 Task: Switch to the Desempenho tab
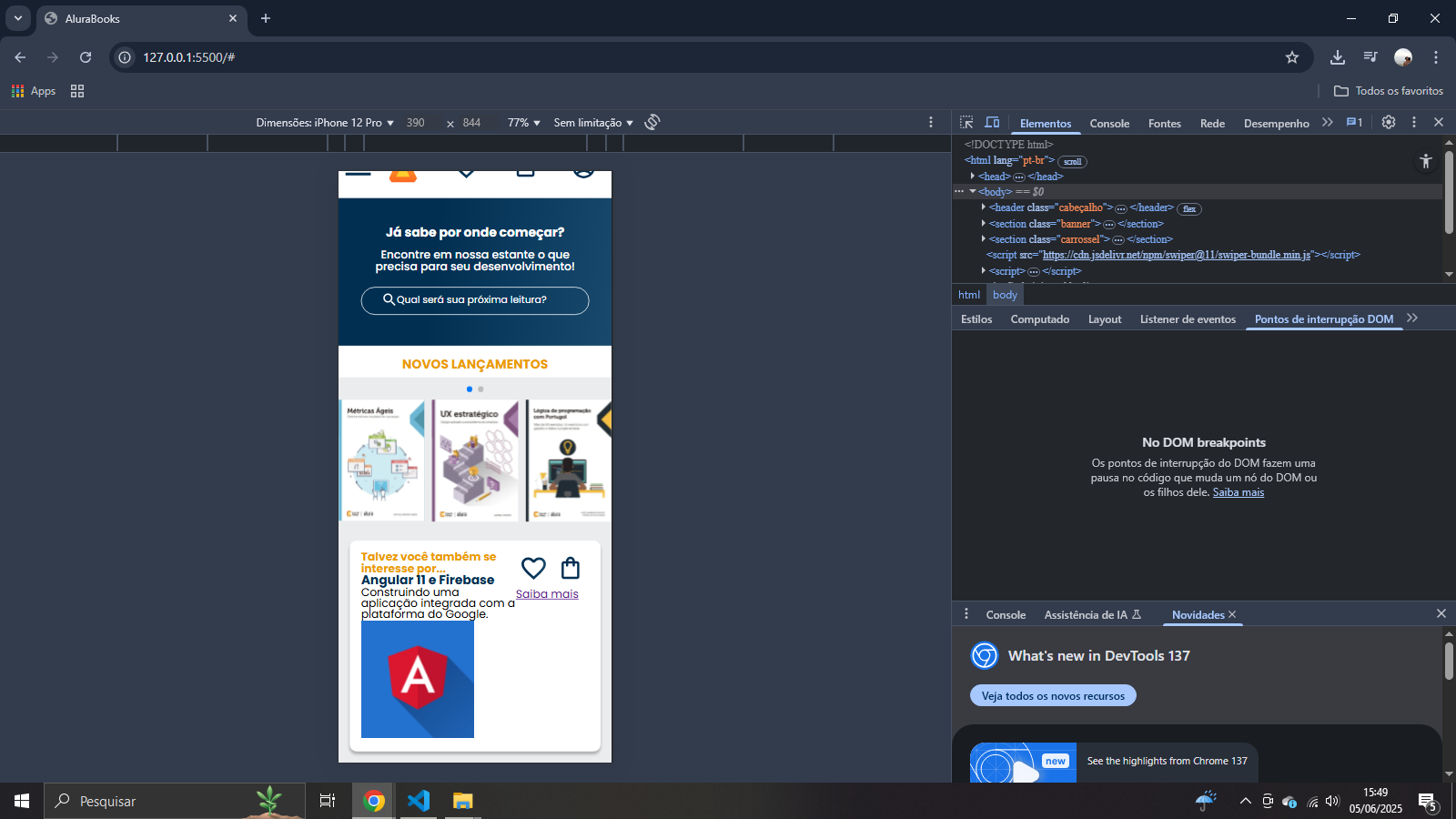pos(1276,124)
